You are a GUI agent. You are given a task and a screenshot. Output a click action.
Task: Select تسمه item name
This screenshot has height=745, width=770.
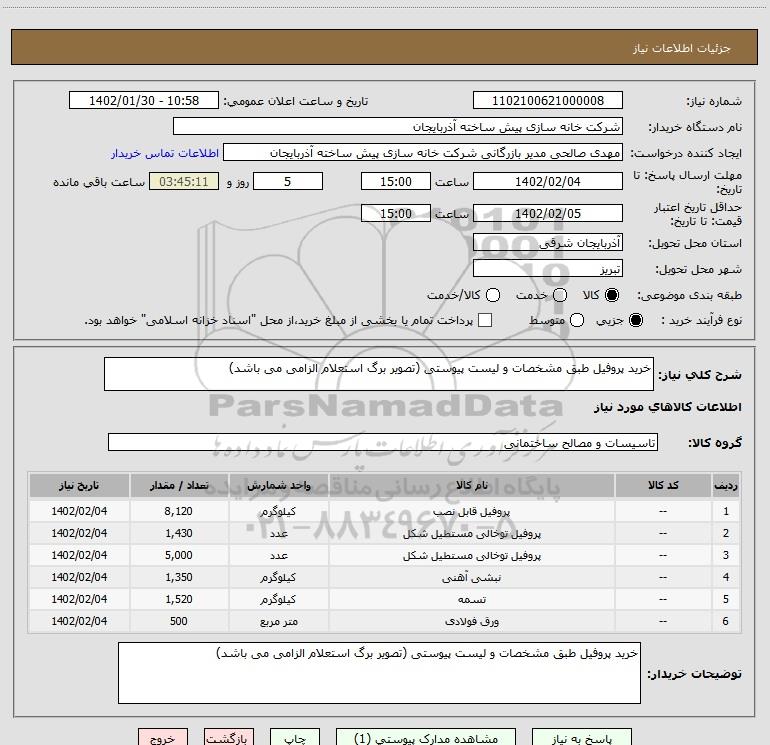[471, 599]
